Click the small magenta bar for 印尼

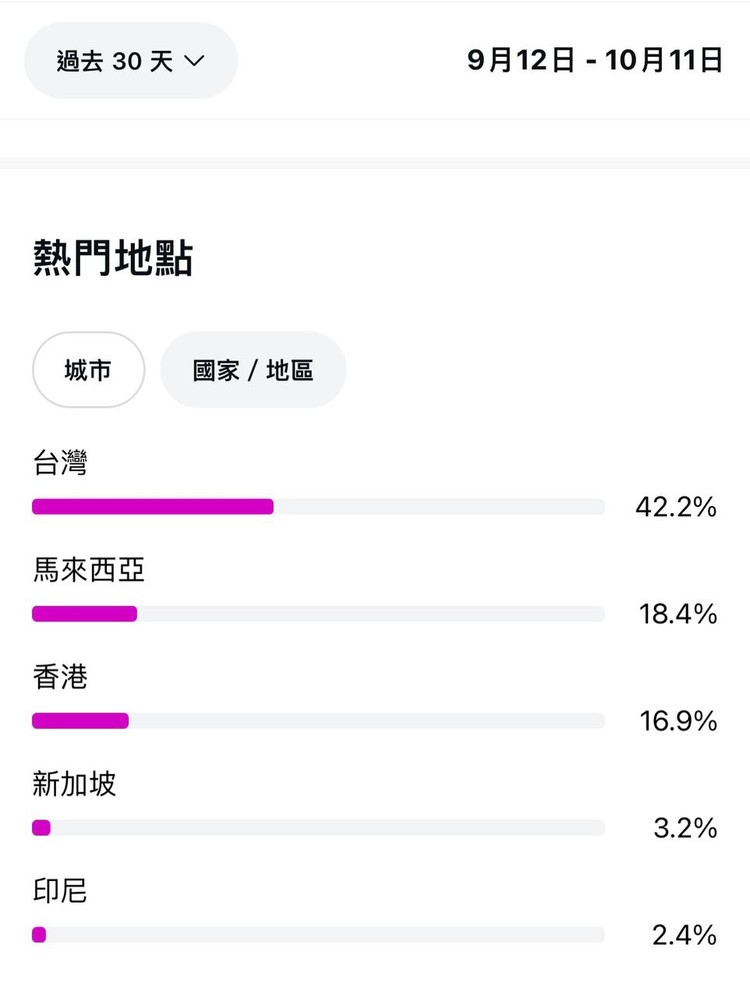click(39, 935)
